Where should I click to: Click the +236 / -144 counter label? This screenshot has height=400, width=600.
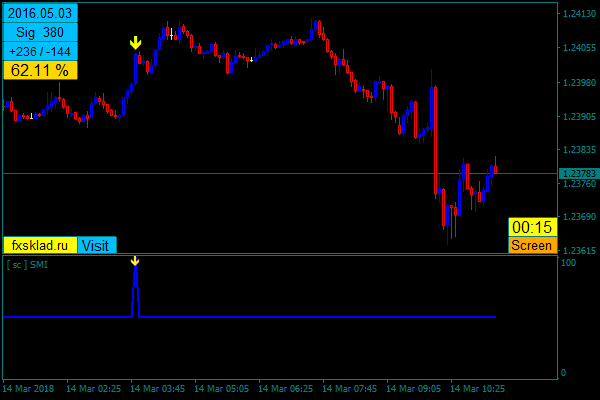40,51
